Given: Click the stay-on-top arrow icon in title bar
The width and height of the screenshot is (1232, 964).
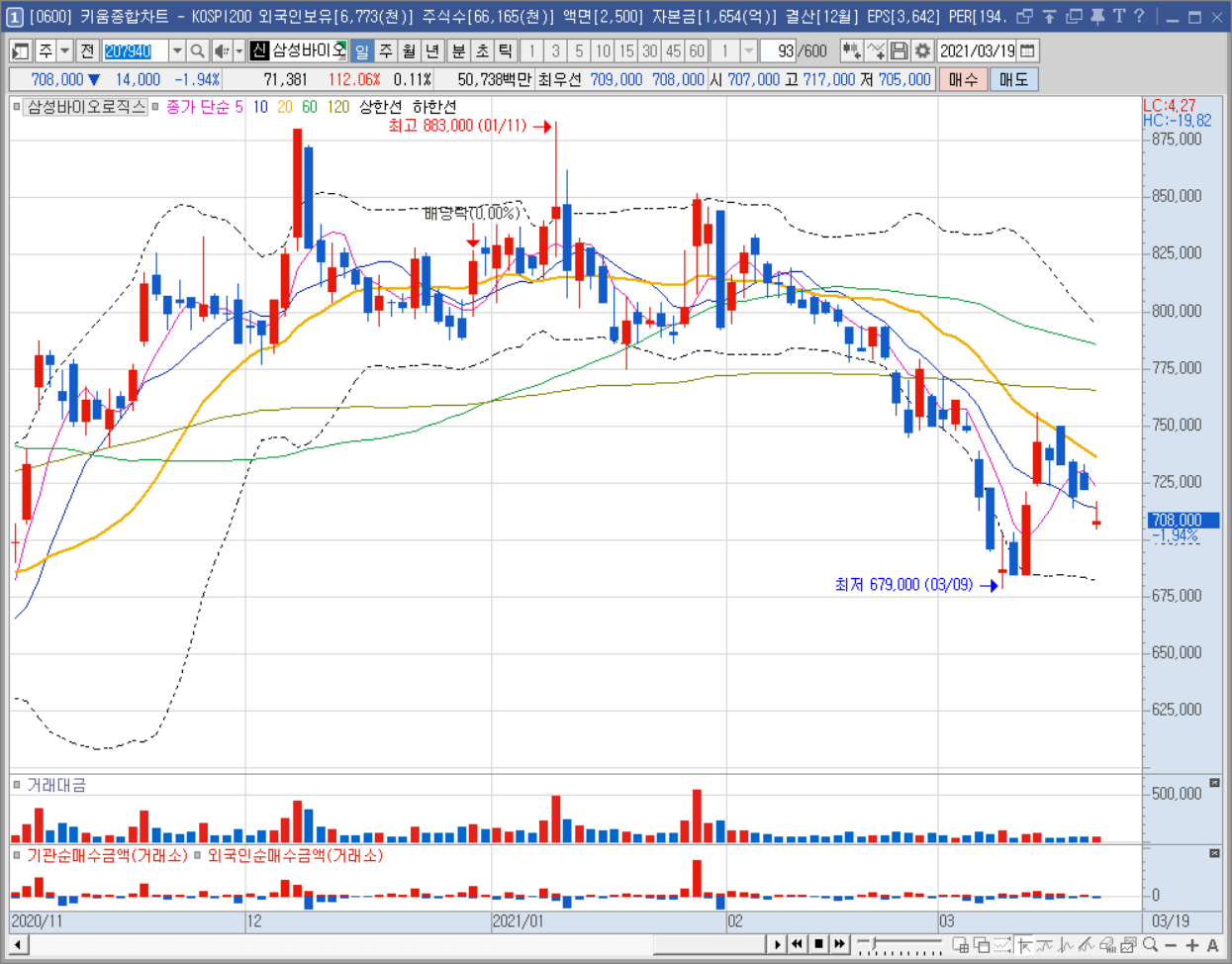Looking at the screenshot, I should tap(1049, 16).
